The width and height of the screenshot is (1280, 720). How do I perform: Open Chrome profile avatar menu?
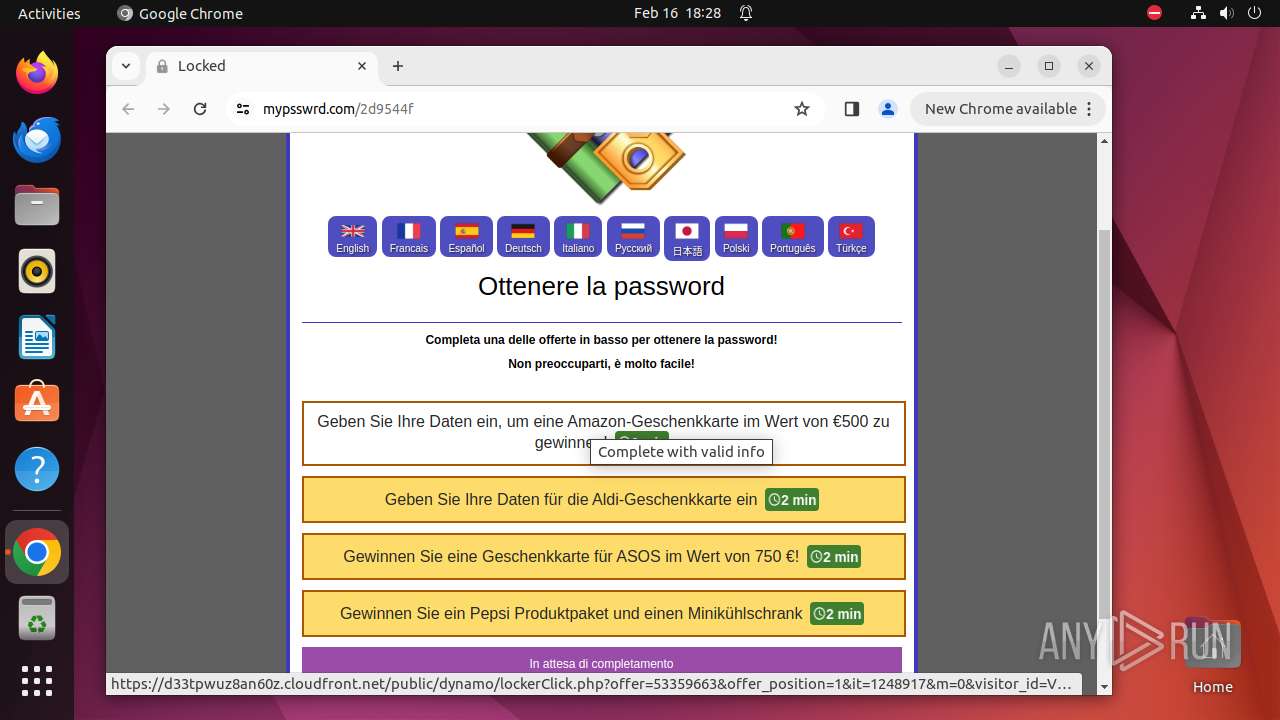[888, 109]
